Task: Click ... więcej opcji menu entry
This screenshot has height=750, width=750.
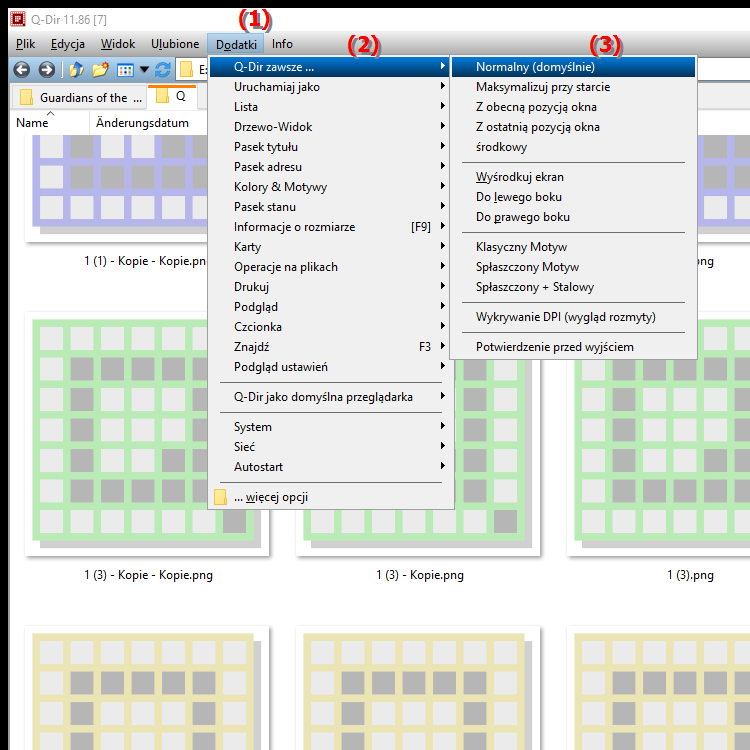Action: [329, 497]
